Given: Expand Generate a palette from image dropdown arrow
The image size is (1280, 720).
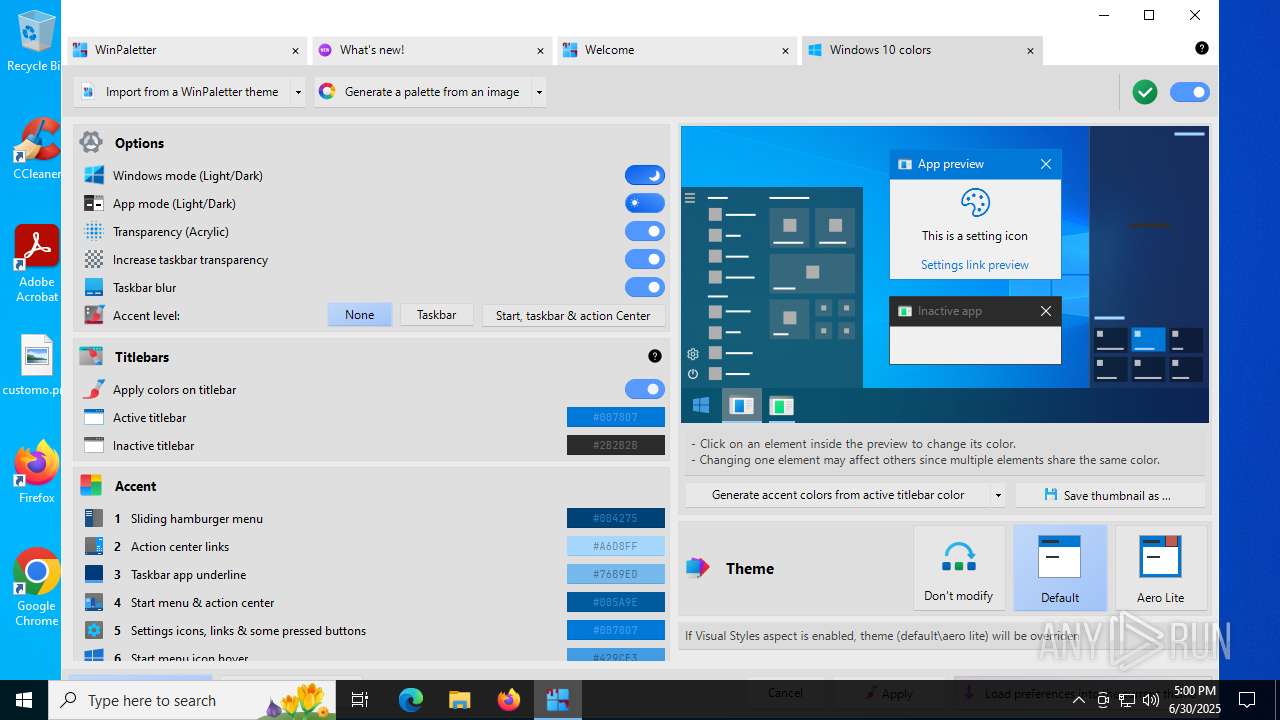Looking at the screenshot, I should pos(539,92).
